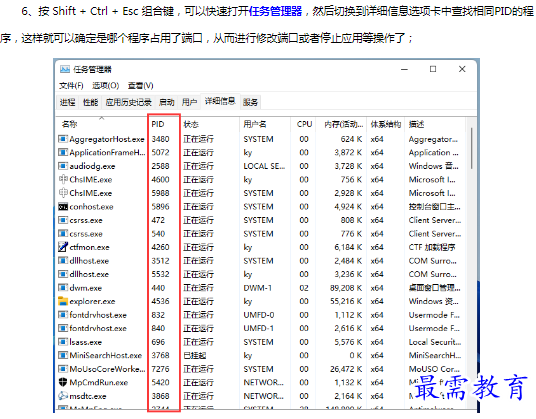Switch to the 用户 tab

189,102
